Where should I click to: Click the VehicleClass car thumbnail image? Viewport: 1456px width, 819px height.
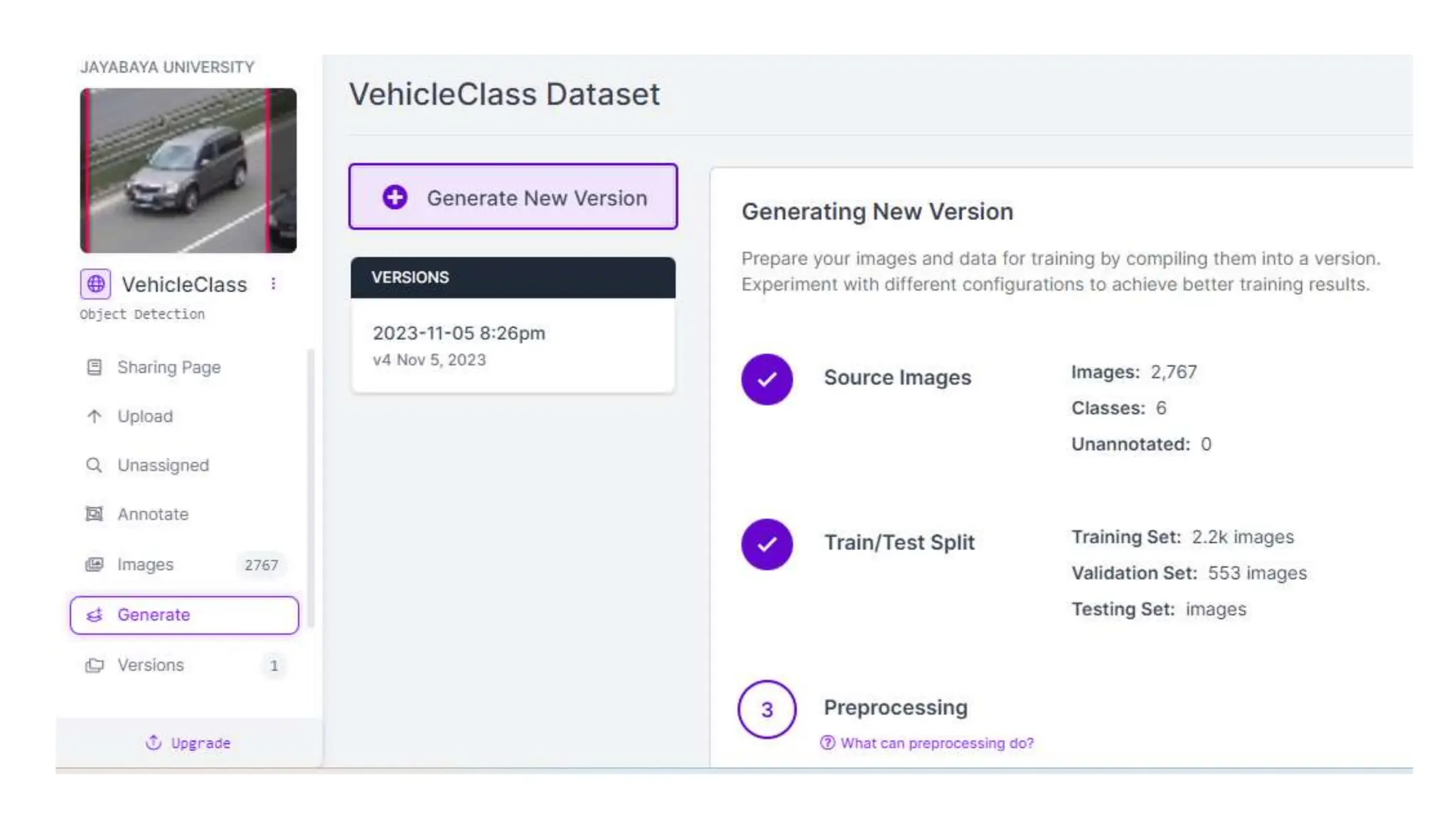pyautogui.click(x=188, y=171)
